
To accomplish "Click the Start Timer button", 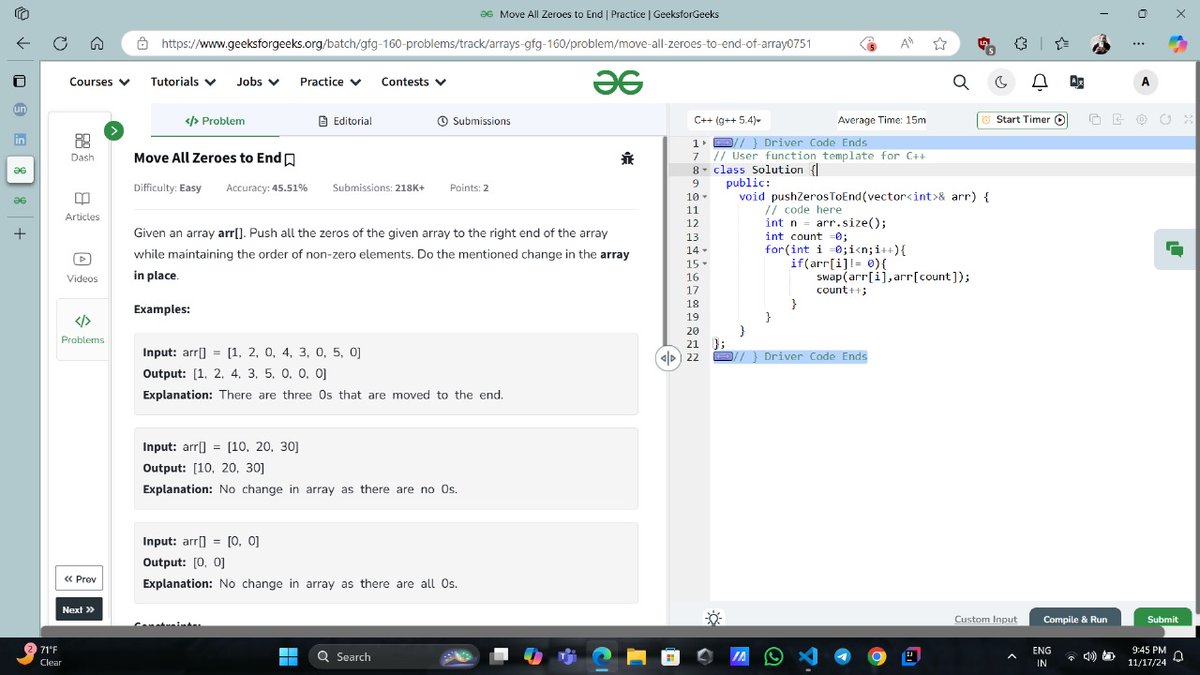I will [1022, 120].
